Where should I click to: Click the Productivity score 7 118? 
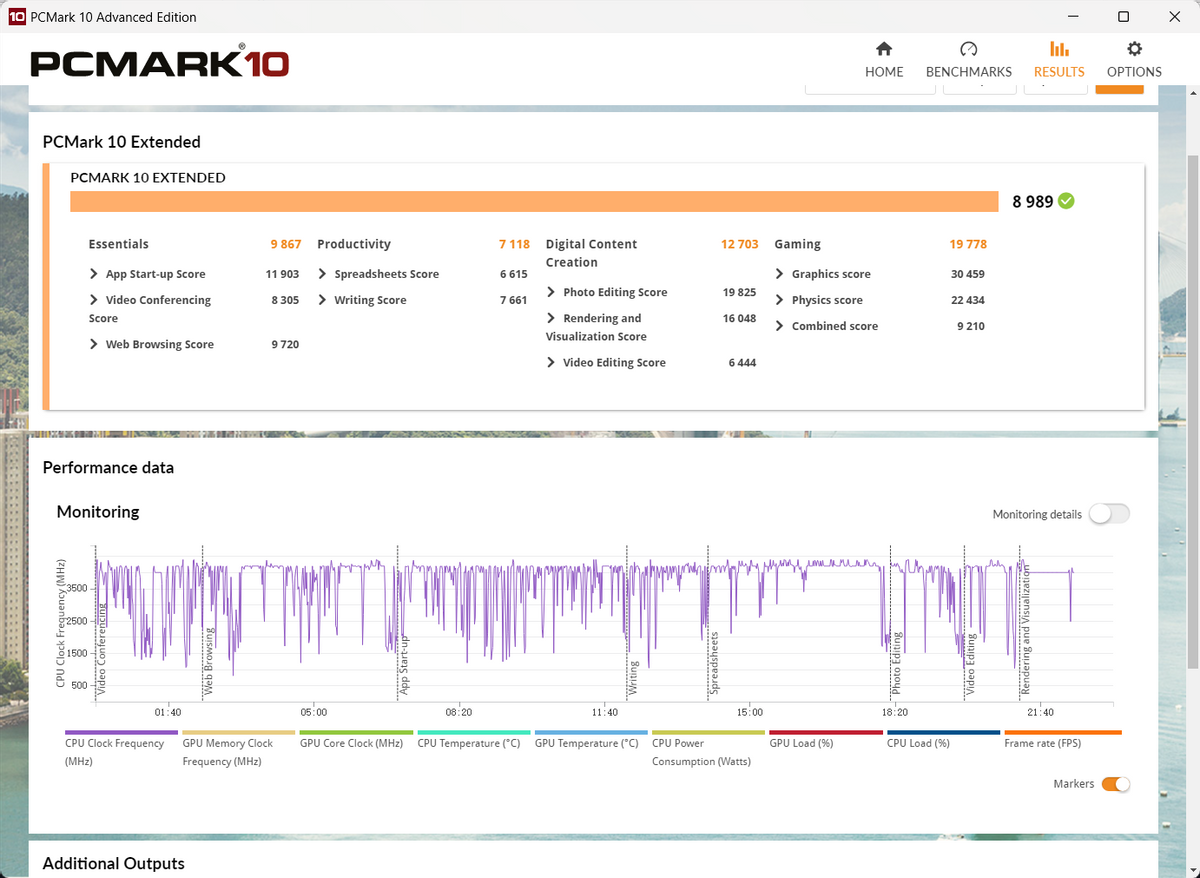[x=514, y=244]
